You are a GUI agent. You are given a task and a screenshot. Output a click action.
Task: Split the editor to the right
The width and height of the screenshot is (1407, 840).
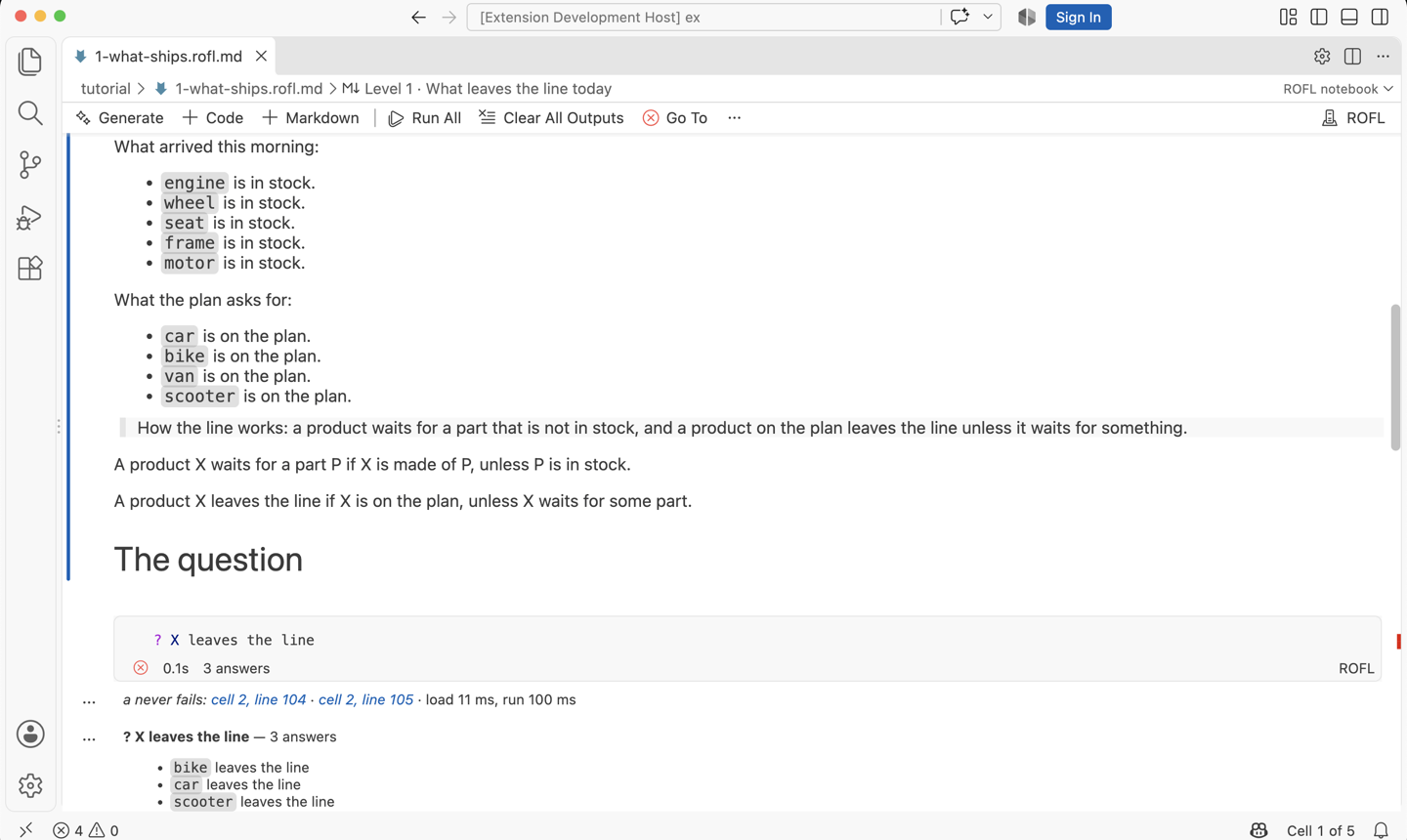point(1352,57)
